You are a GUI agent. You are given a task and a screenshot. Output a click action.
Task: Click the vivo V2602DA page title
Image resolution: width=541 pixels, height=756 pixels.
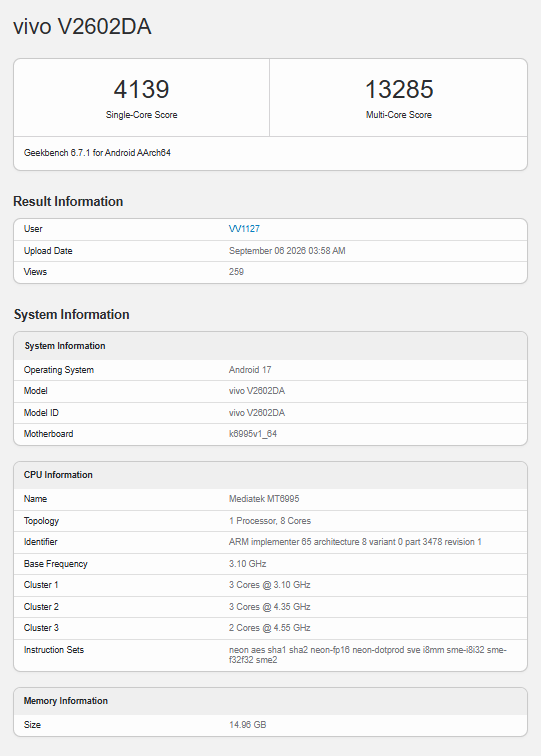(x=82, y=27)
